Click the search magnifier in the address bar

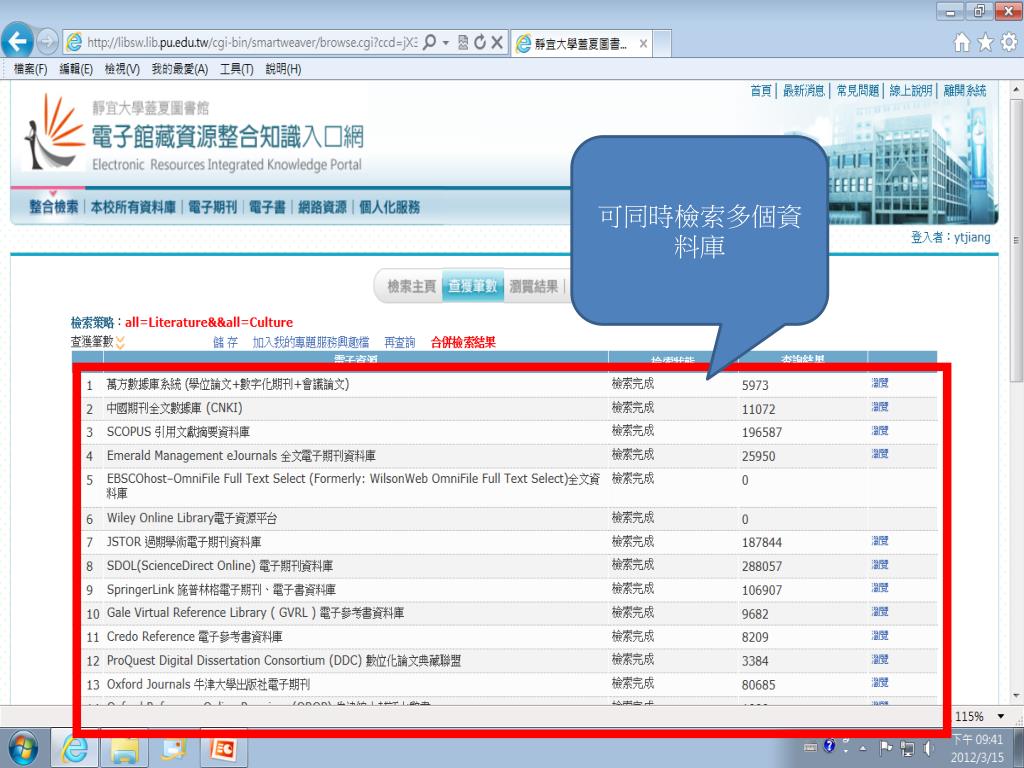[429, 42]
